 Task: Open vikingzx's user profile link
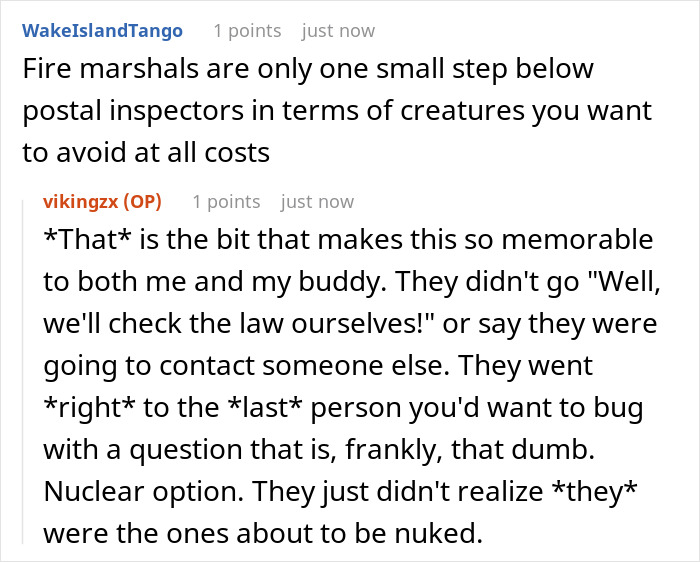[x=81, y=202]
